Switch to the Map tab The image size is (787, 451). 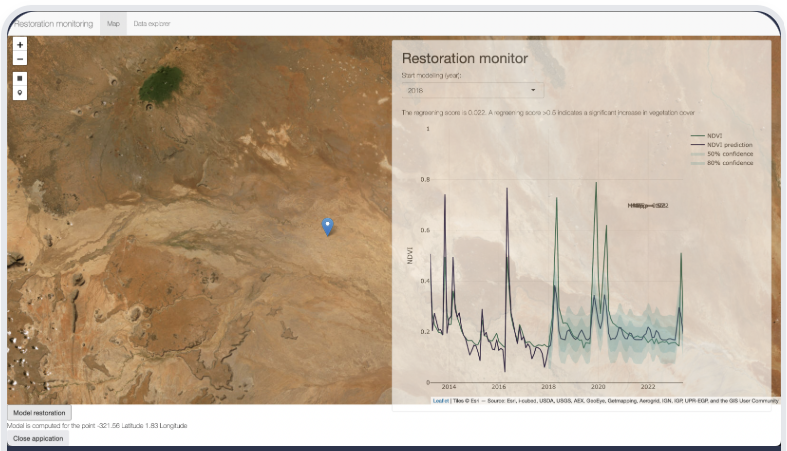113,24
